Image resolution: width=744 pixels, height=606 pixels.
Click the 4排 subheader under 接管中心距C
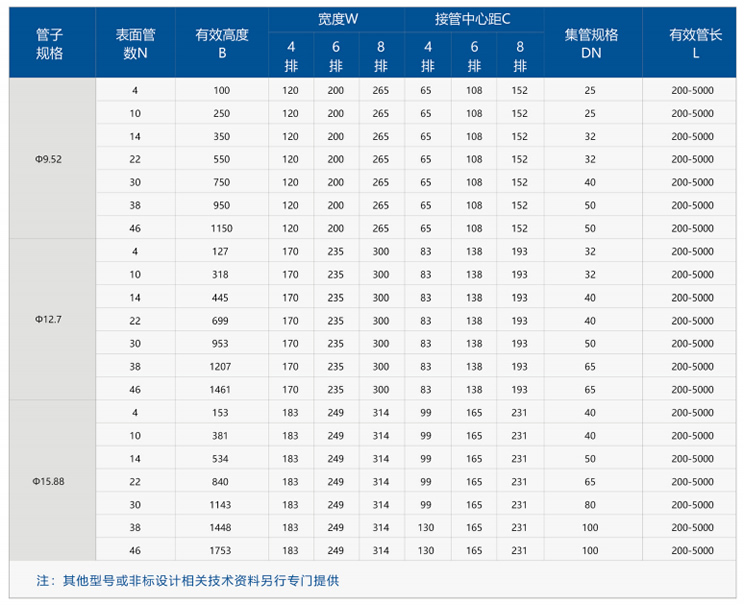tap(428, 56)
